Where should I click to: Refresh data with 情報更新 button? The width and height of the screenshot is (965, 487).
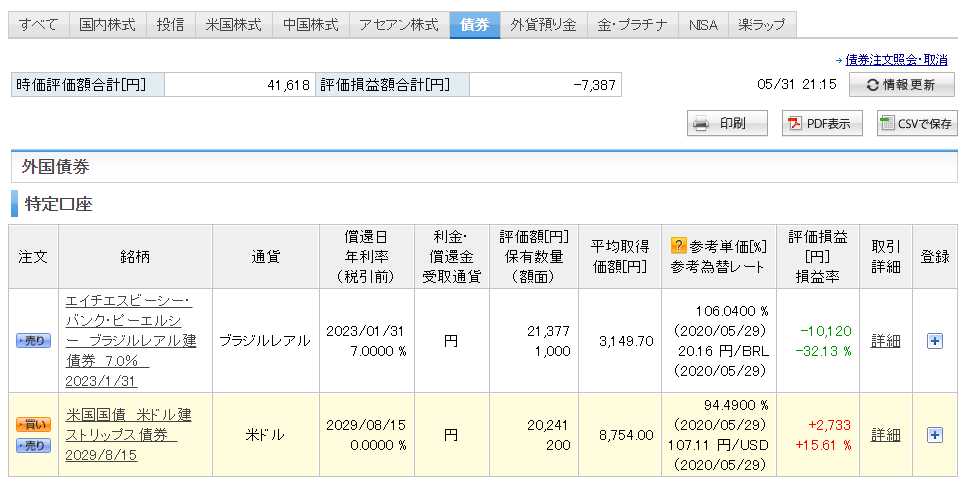(x=902, y=85)
